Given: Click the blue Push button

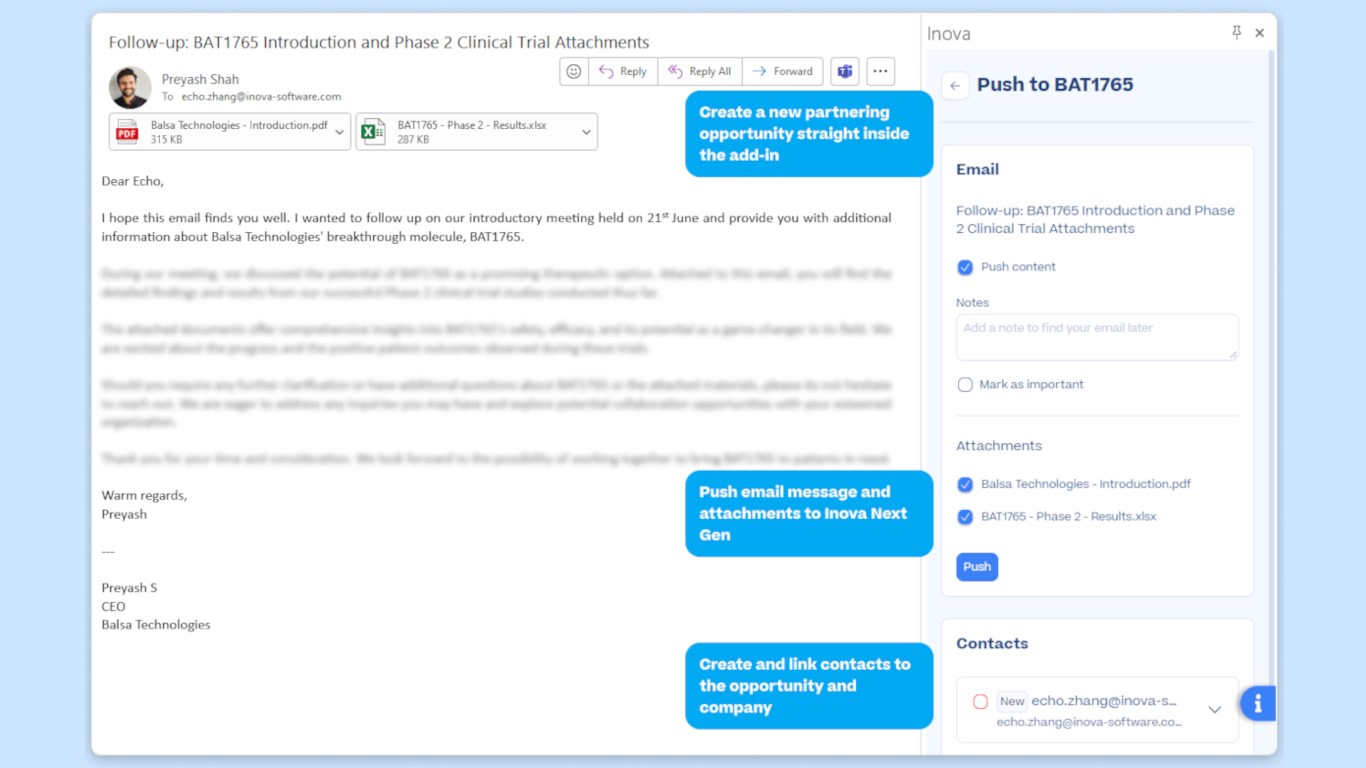Looking at the screenshot, I should (977, 567).
